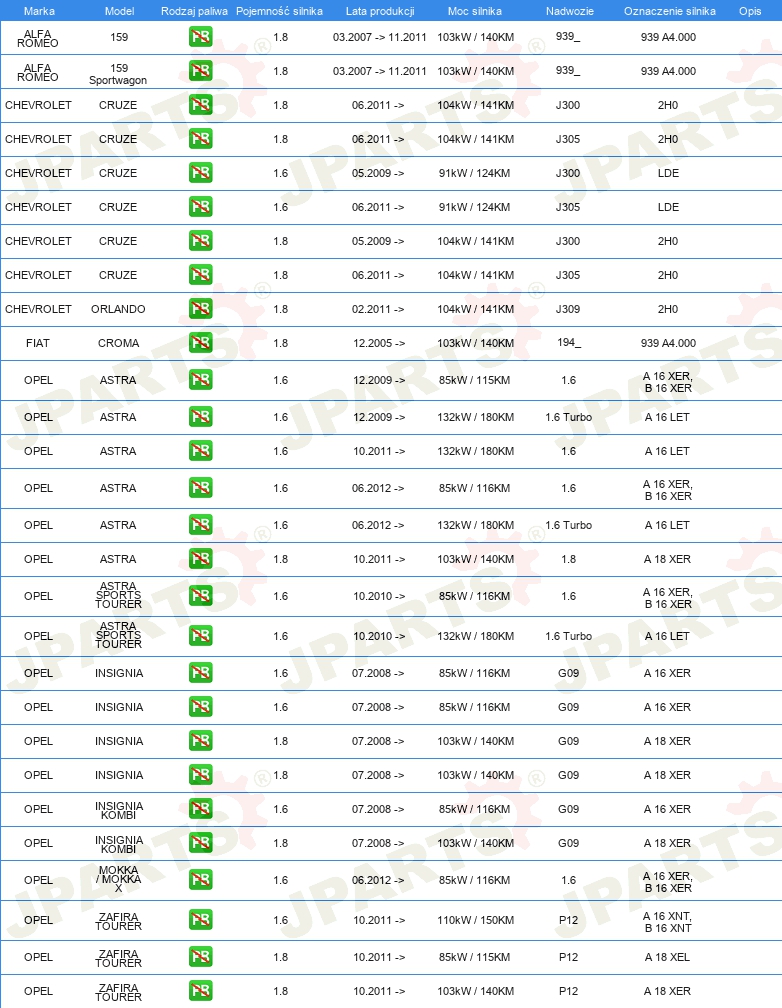The height and width of the screenshot is (1008, 782).
Task: Click the Moc silnika column header
Action: point(475,11)
